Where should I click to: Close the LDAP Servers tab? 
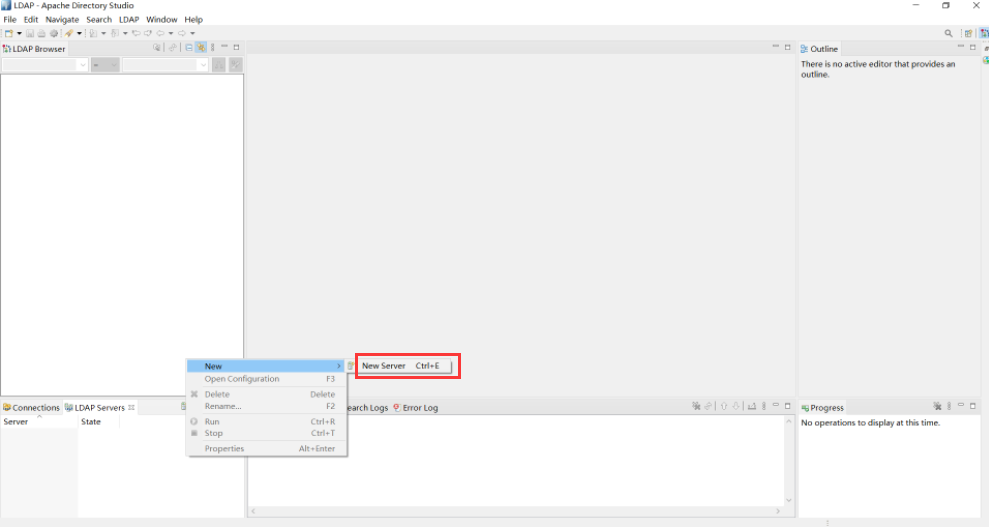[132, 408]
